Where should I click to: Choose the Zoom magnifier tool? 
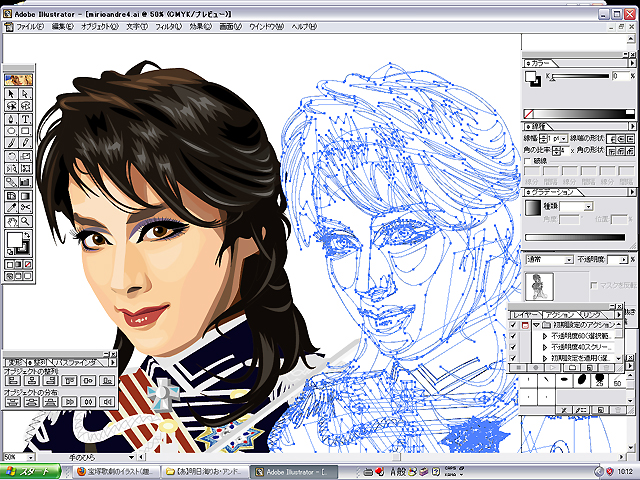pyautogui.click(x=25, y=219)
